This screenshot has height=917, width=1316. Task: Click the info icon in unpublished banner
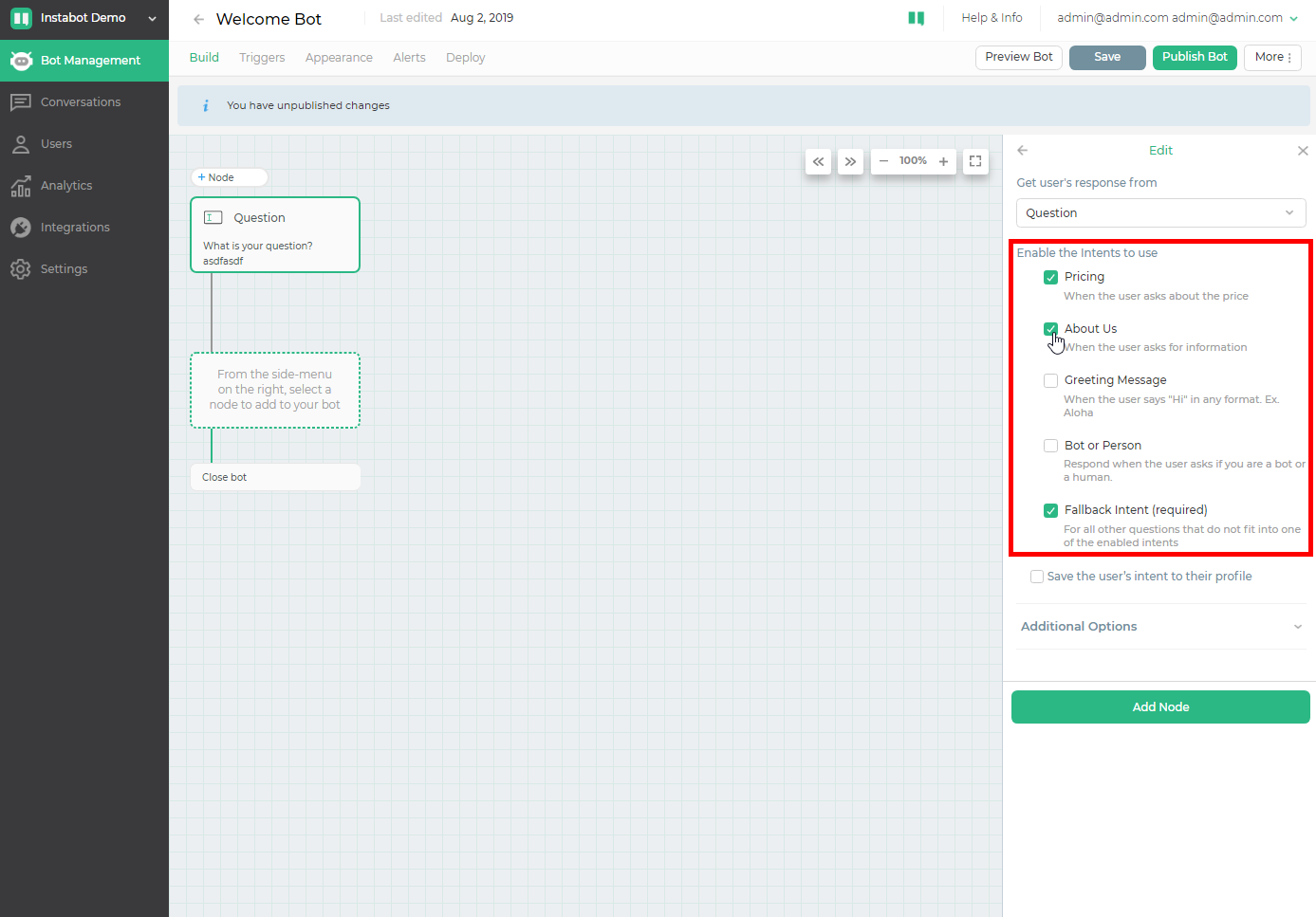point(206,105)
